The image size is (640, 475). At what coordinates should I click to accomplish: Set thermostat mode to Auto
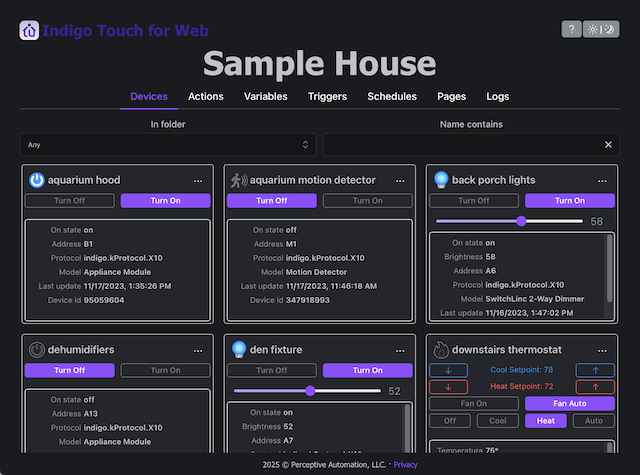[x=593, y=421]
